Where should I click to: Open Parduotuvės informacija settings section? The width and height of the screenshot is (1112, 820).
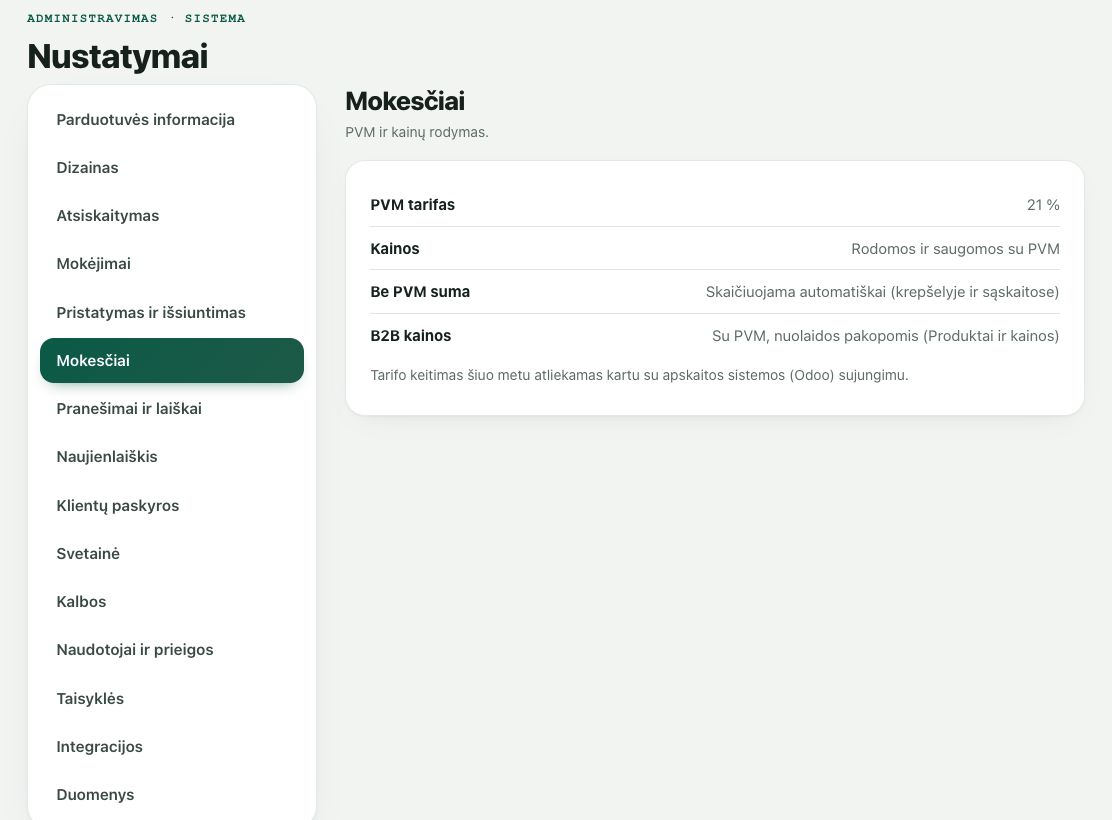172,120
